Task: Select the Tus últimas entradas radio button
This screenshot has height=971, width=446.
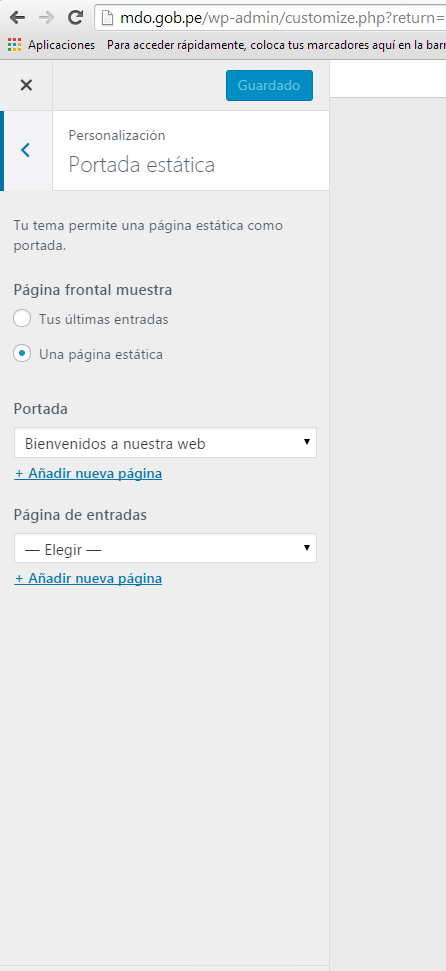Action: pos(22,319)
